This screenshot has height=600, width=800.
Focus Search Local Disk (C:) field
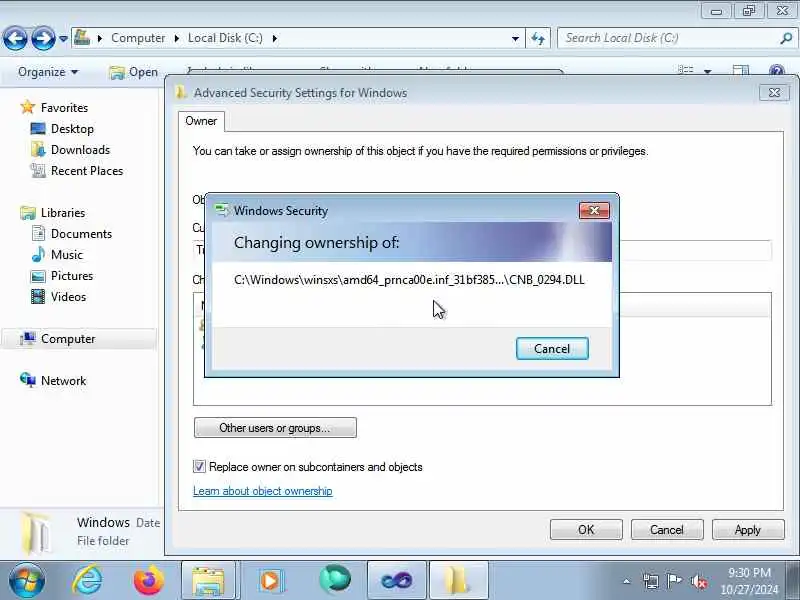tap(668, 38)
